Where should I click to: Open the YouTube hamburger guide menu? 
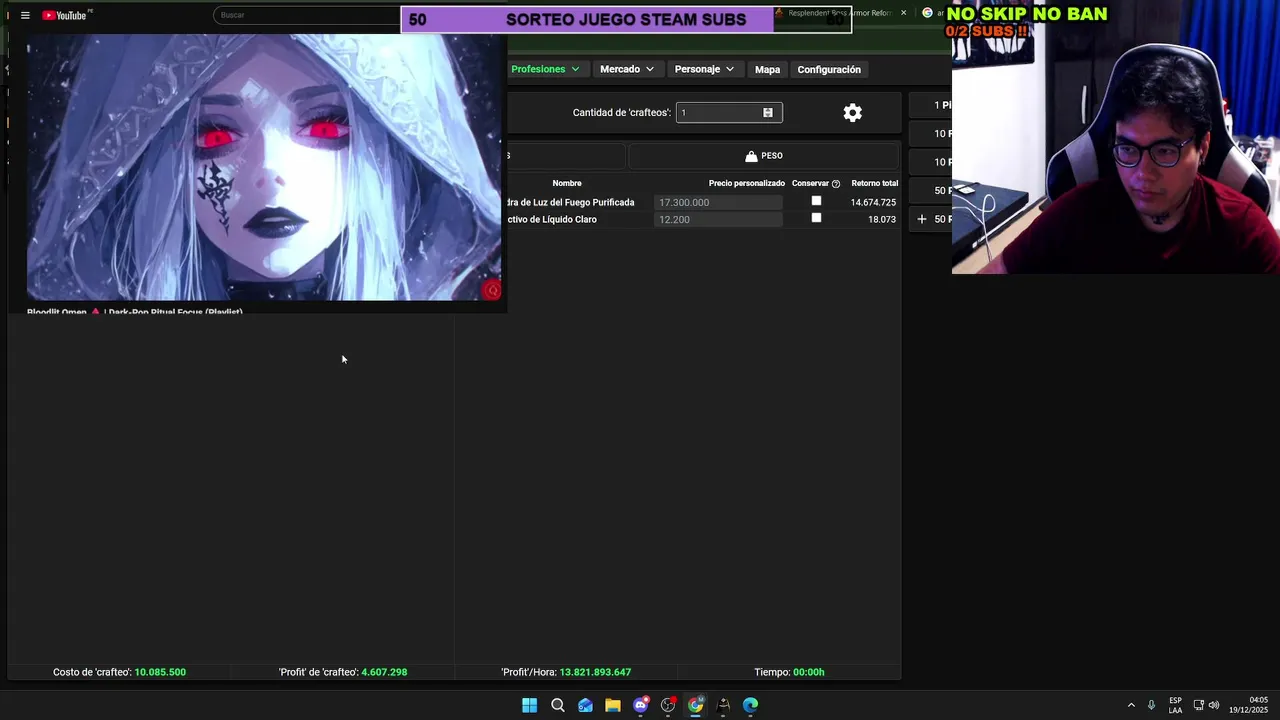(25, 15)
